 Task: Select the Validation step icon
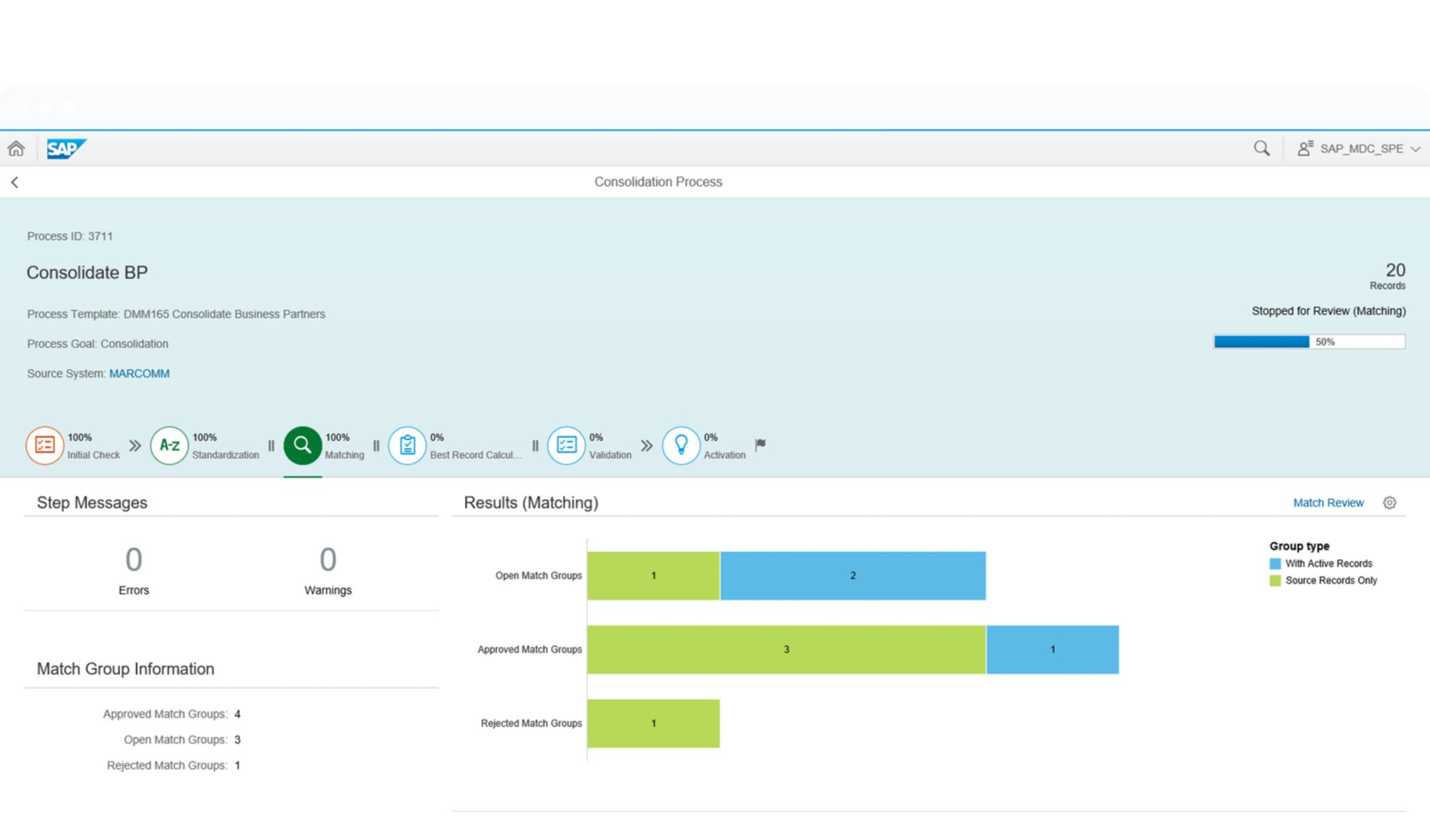click(x=566, y=445)
